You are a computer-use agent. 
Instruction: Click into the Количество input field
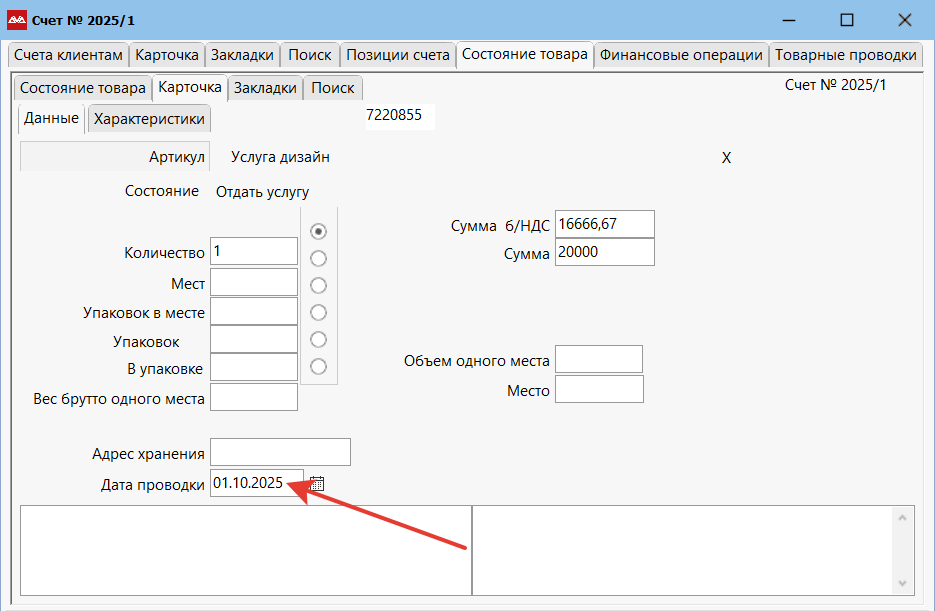click(x=254, y=252)
